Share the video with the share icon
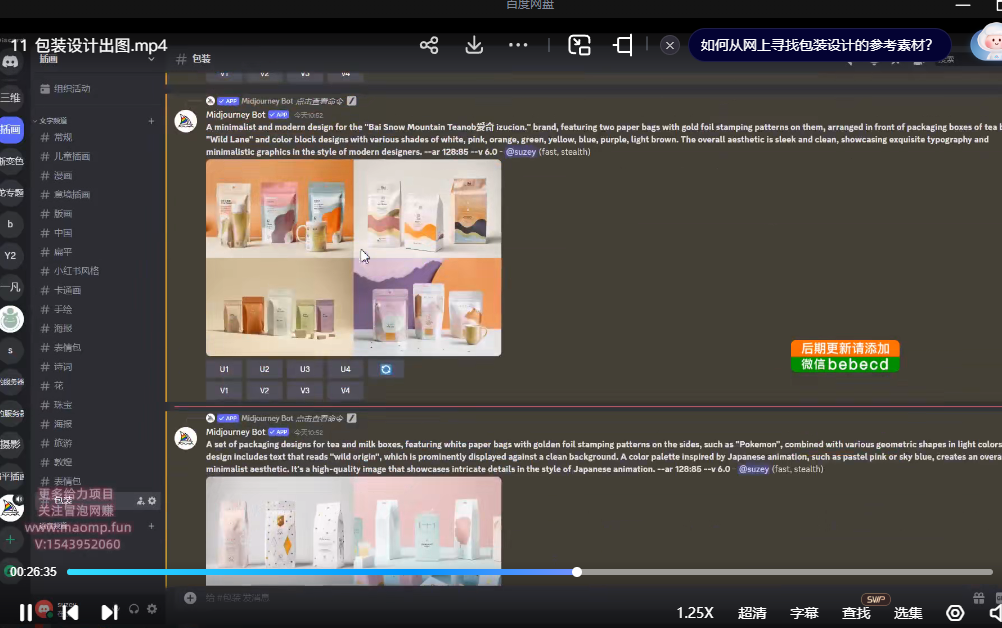Screen dimensions: 1002x628 pos(429,45)
